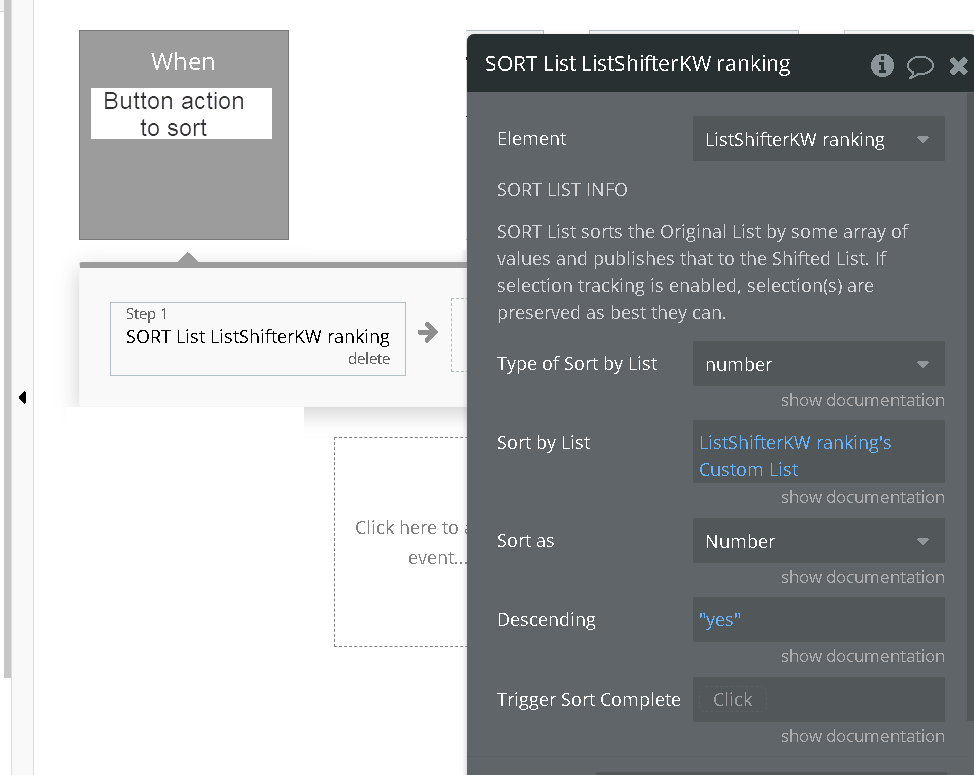Show documentation for Descending
This screenshot has height=775, width=974.
click(862, 656)
